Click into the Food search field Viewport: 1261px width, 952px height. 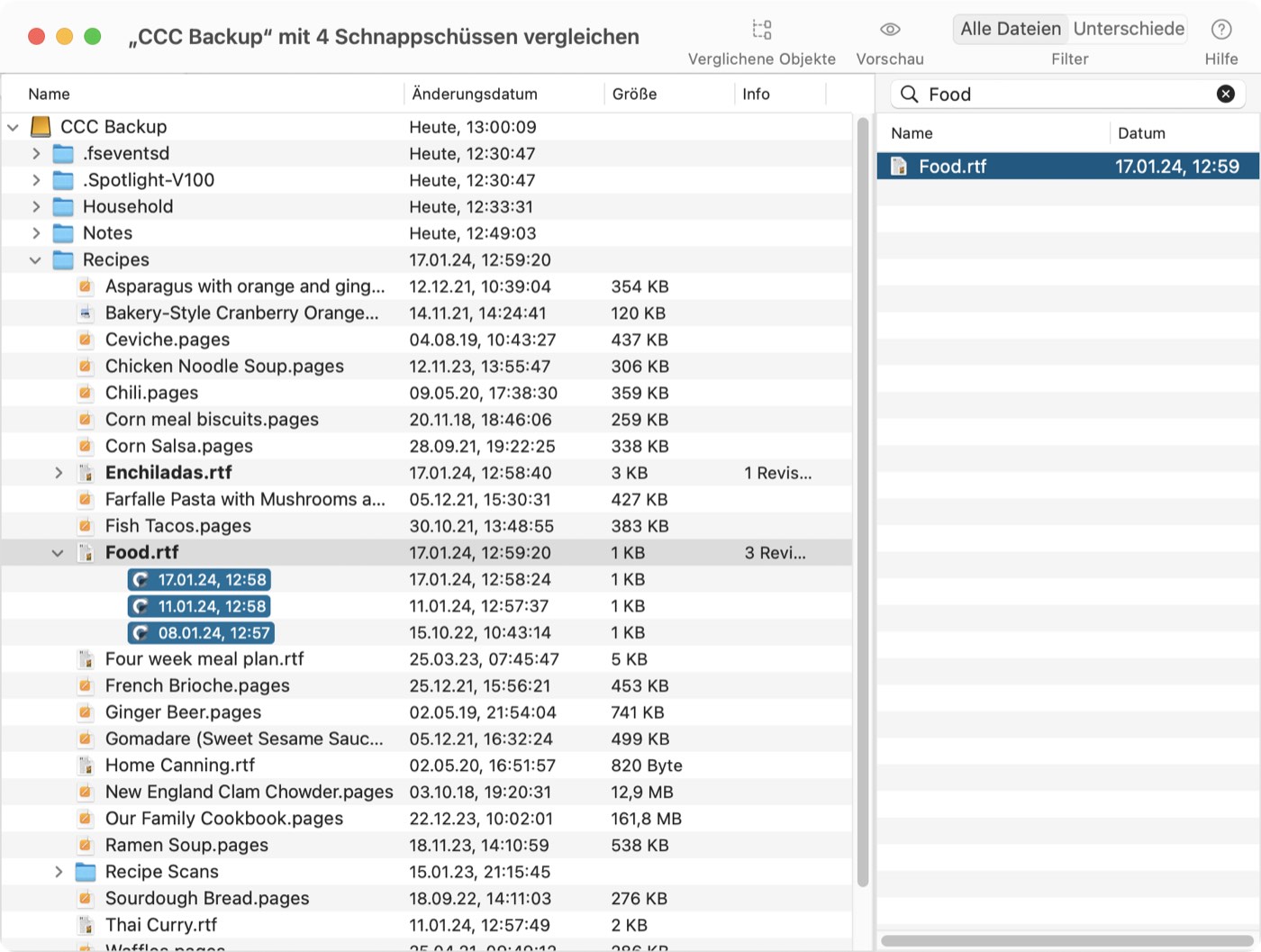(1067, 94)
